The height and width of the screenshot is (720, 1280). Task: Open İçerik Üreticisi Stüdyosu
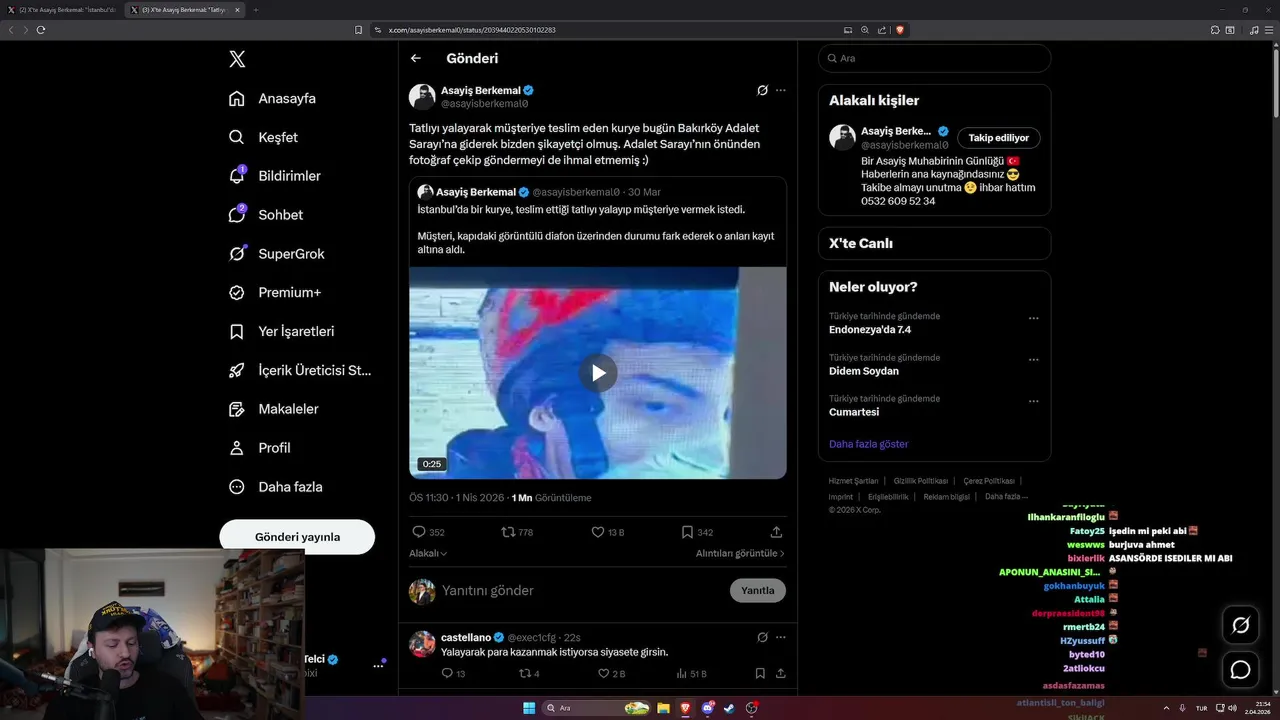click(x=300, y=370)
